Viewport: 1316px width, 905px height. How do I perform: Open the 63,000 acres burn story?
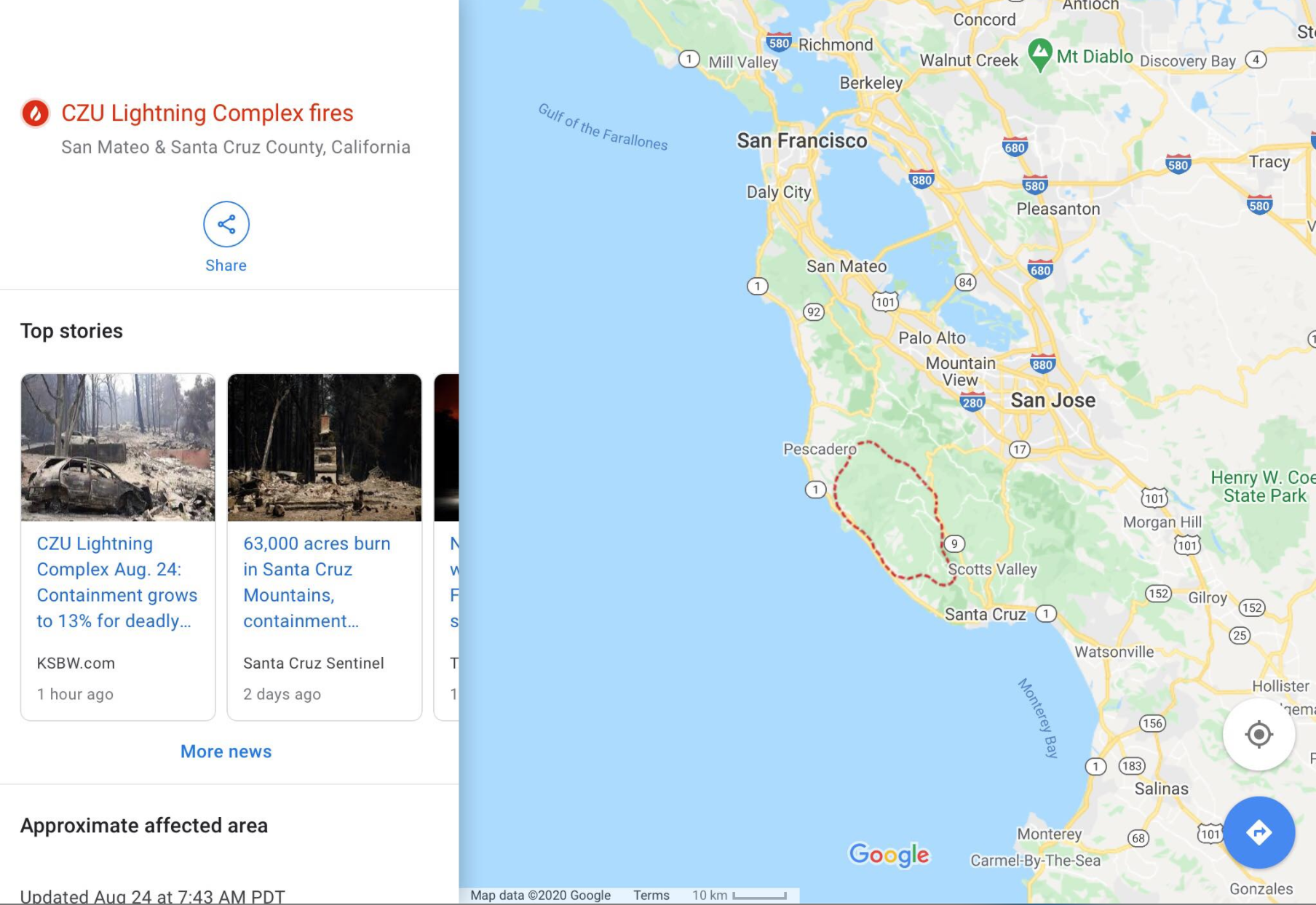(317, 582)
